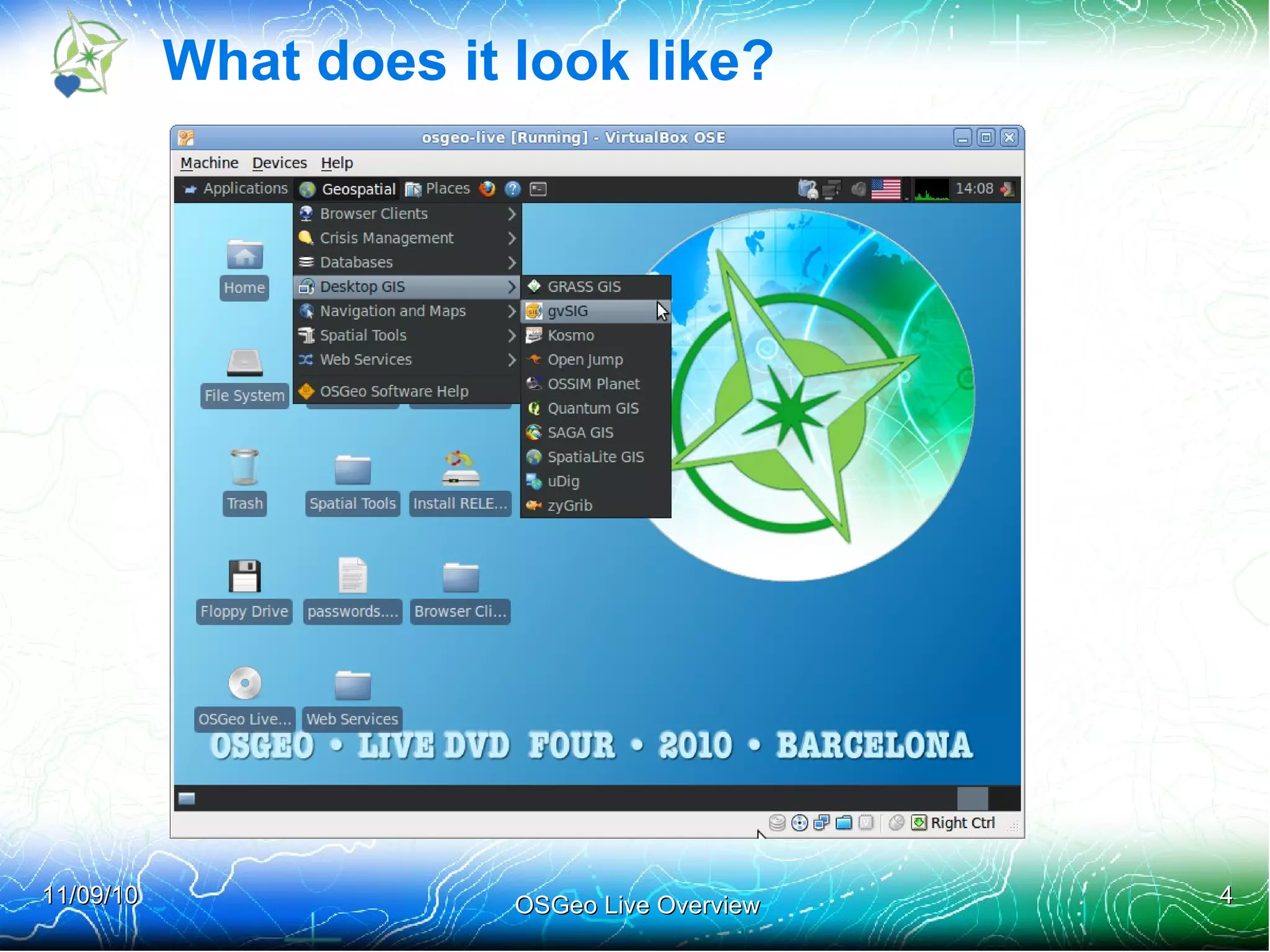Screen dimensions: 1270x952
Task: Launch SAGA GIS from the submenu
Action: 596,433
